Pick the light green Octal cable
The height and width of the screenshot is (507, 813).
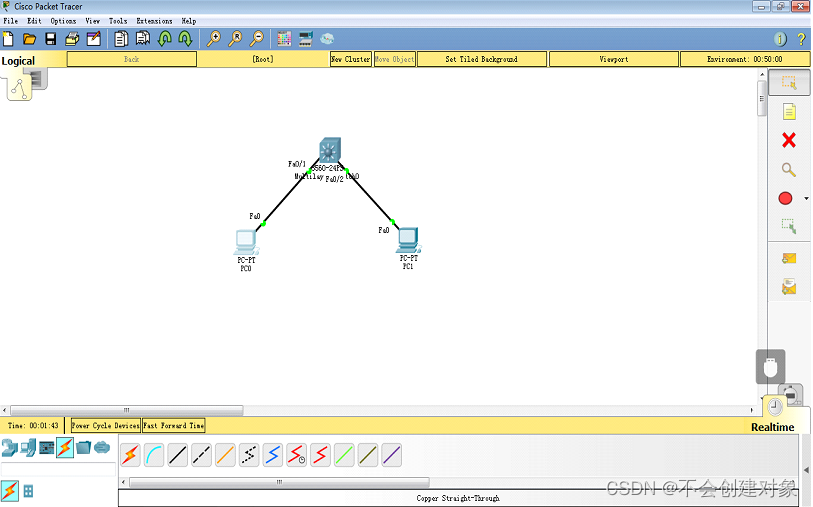344,455
